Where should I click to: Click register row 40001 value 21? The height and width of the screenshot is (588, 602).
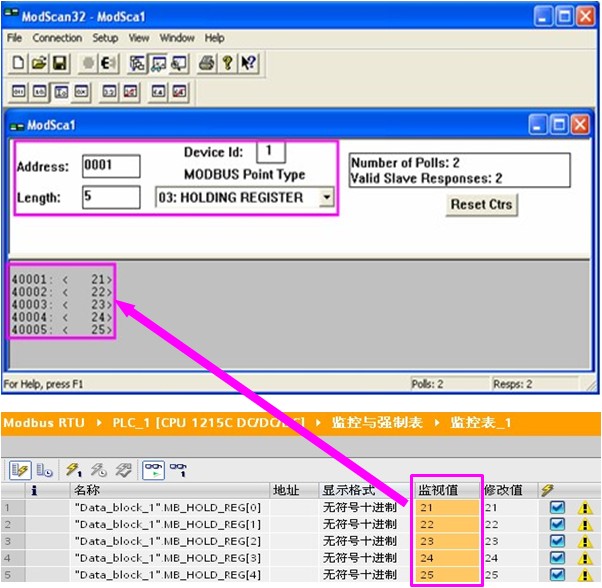coord(61,279)
